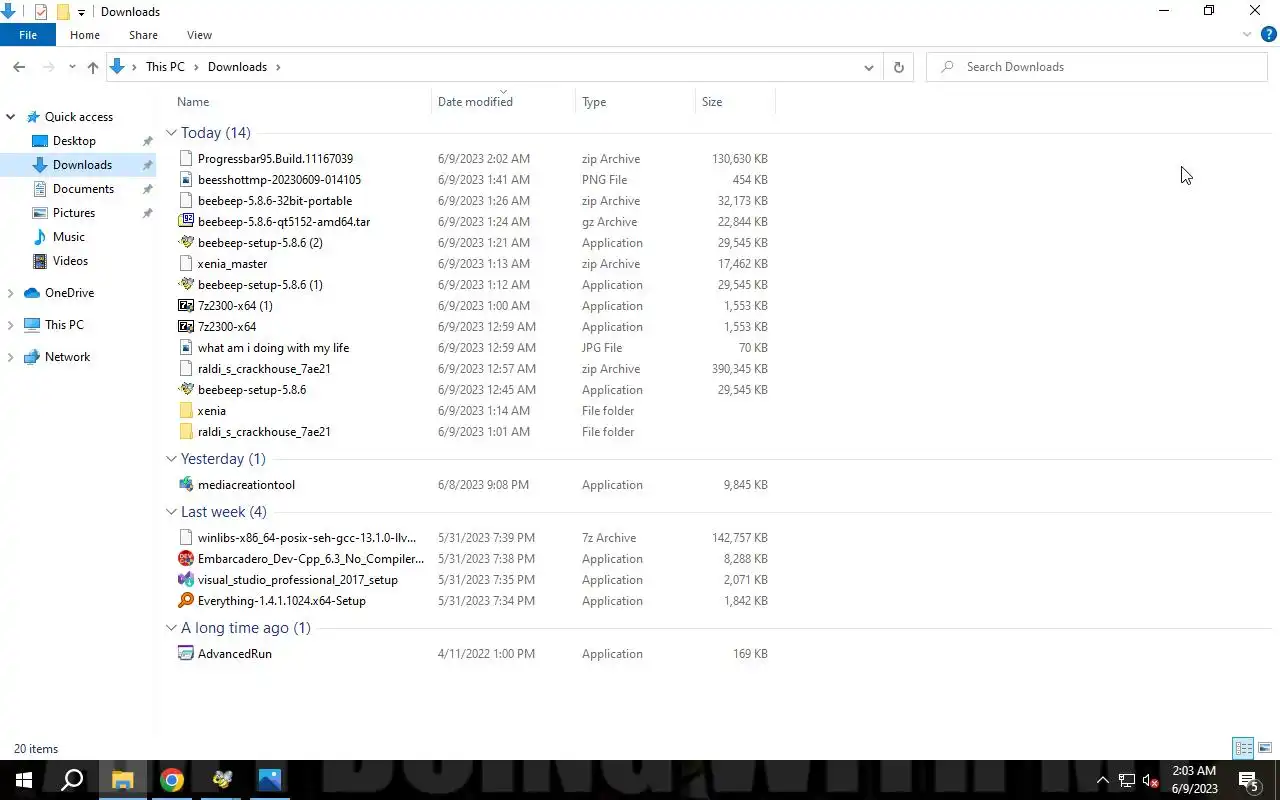Open the Windows Start menu
The width and height of the screenshot is (1280, 800).
click(24, 780)
